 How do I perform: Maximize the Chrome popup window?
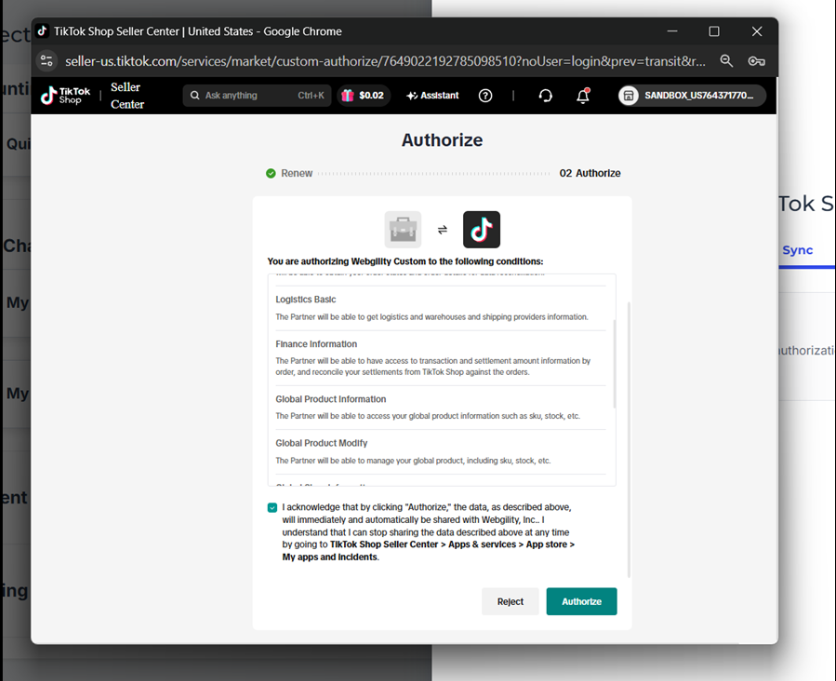point(714,31)
